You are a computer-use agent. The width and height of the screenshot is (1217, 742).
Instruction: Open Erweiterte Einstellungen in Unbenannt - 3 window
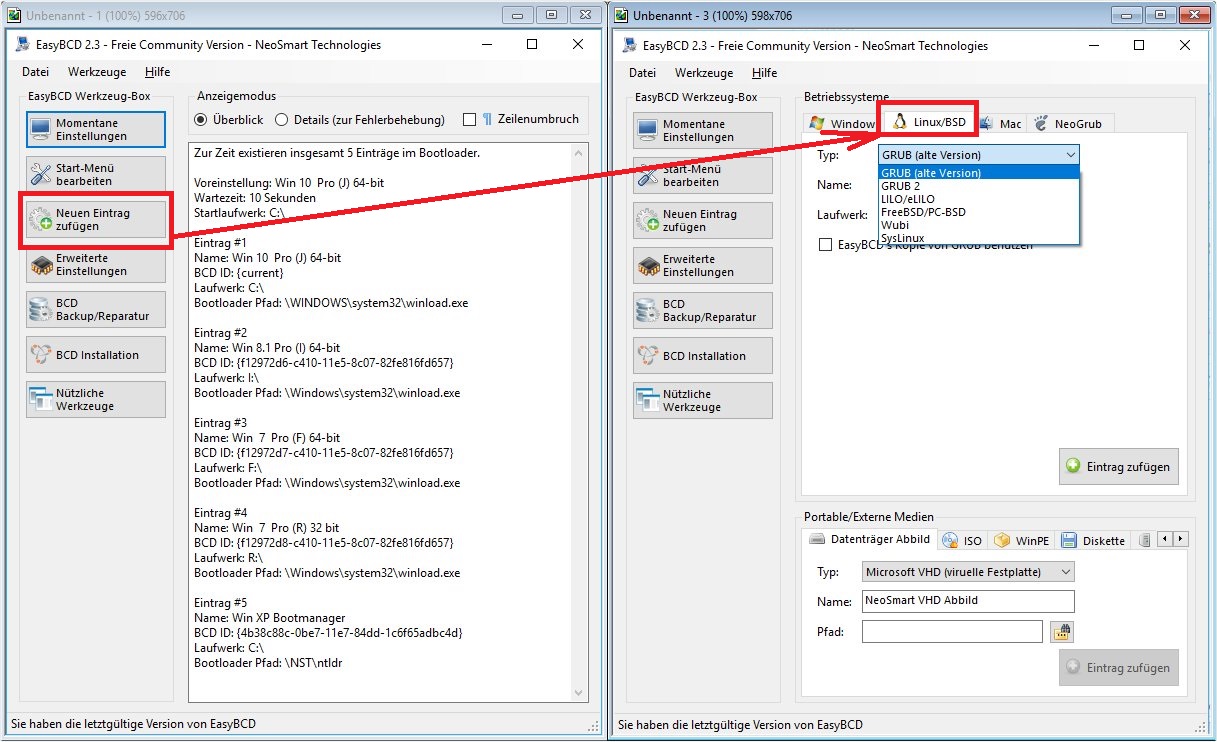point(703,265)
